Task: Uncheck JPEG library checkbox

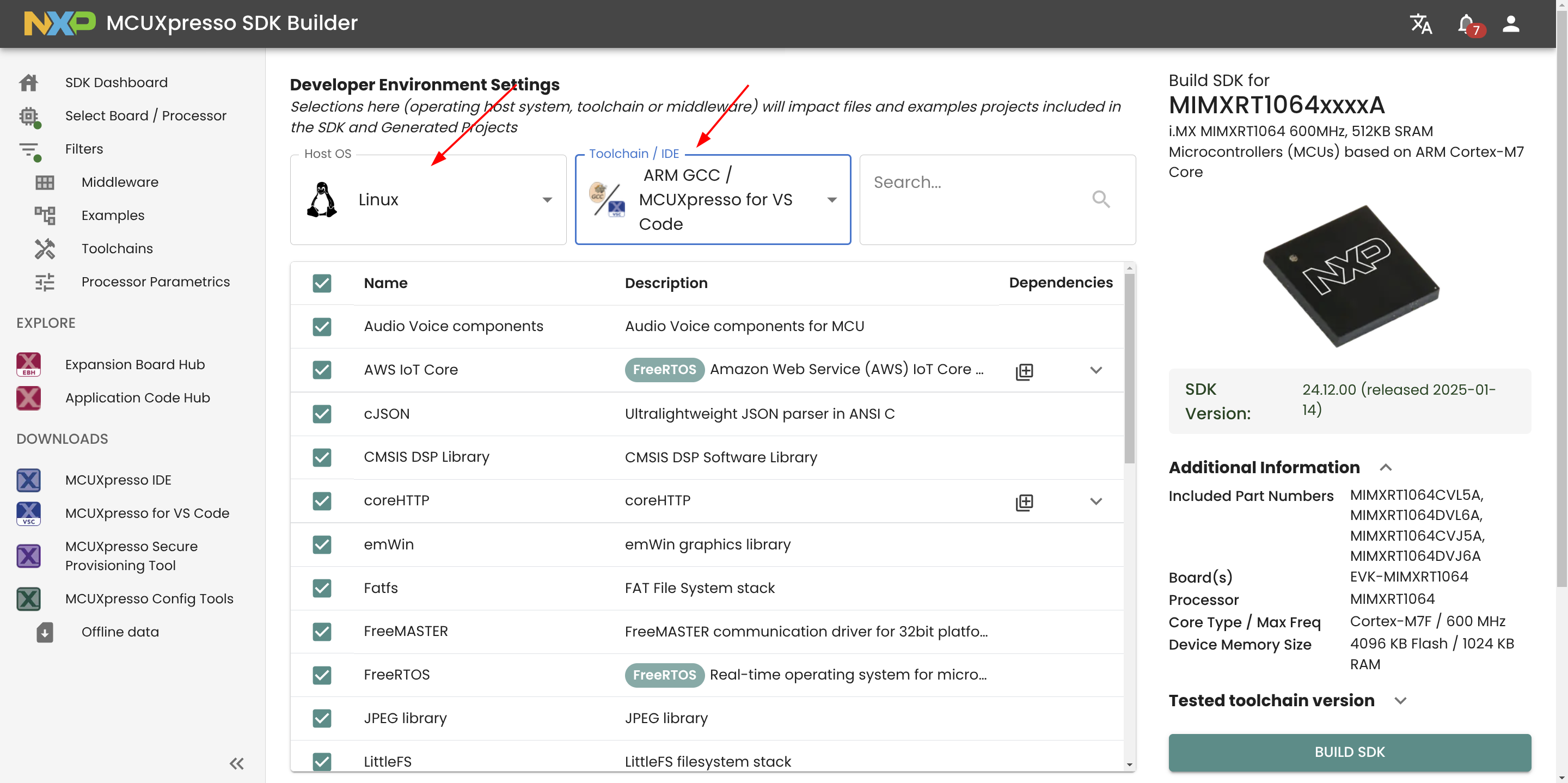Action: [322, 718]
